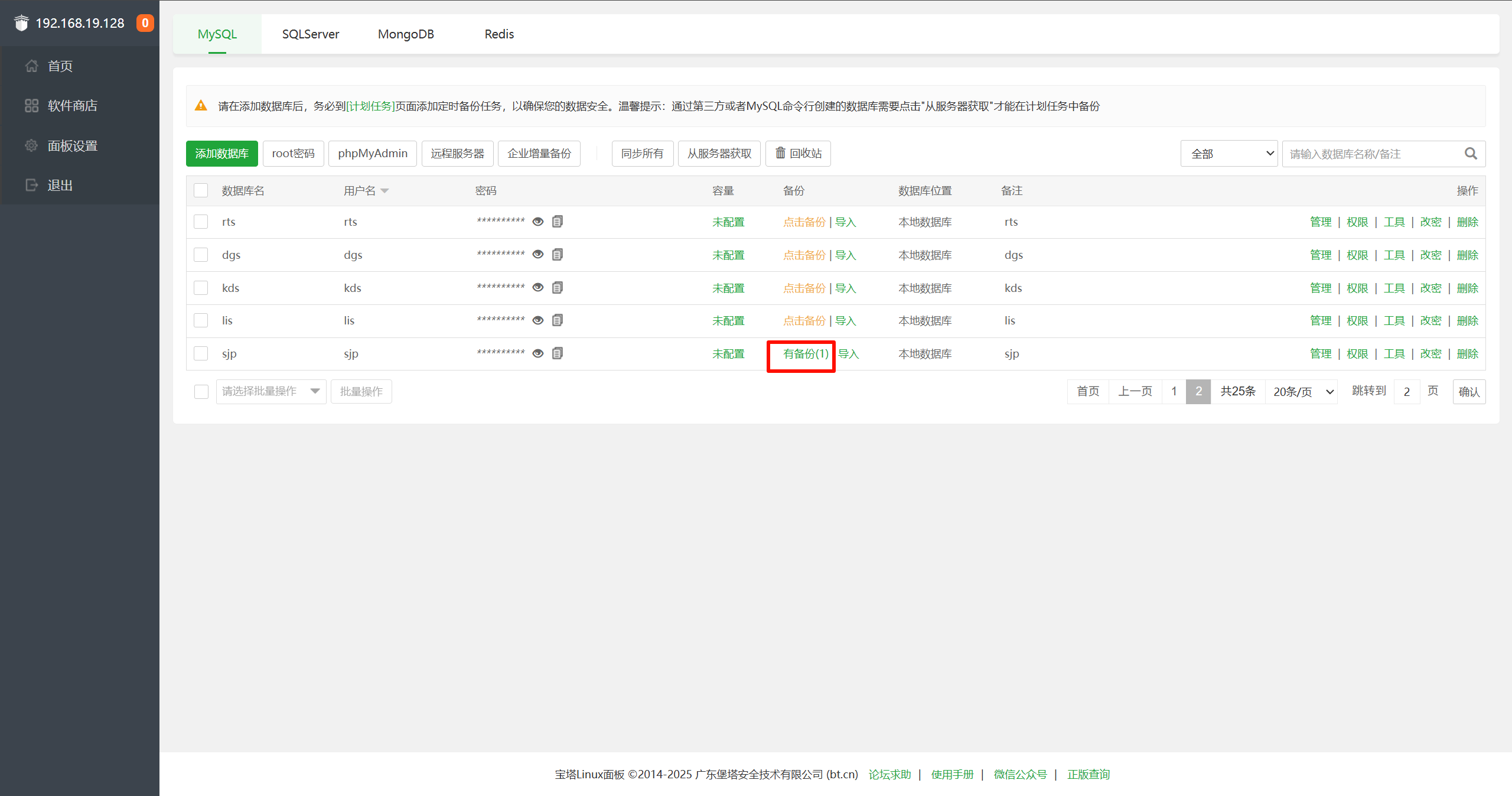Reveal the dgs database password with eye icon
The image size is (1512, 796).
point(537,254)
